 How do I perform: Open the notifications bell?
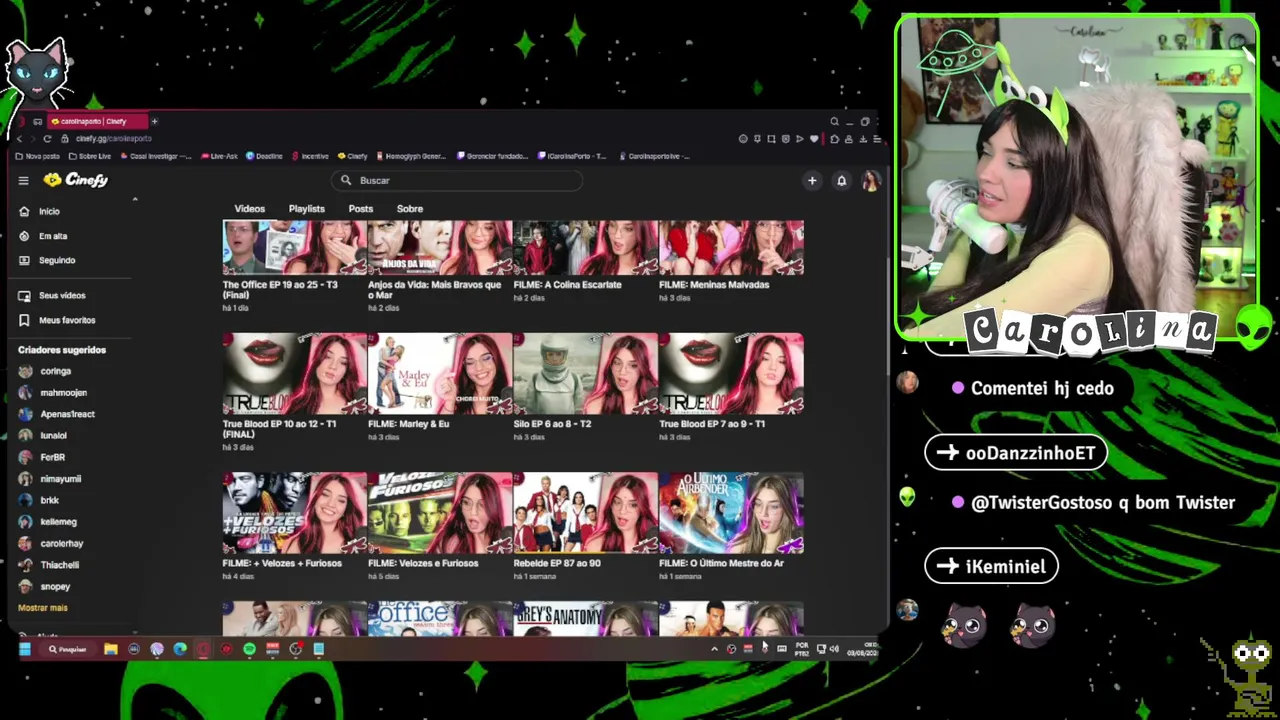pos(841,181)
